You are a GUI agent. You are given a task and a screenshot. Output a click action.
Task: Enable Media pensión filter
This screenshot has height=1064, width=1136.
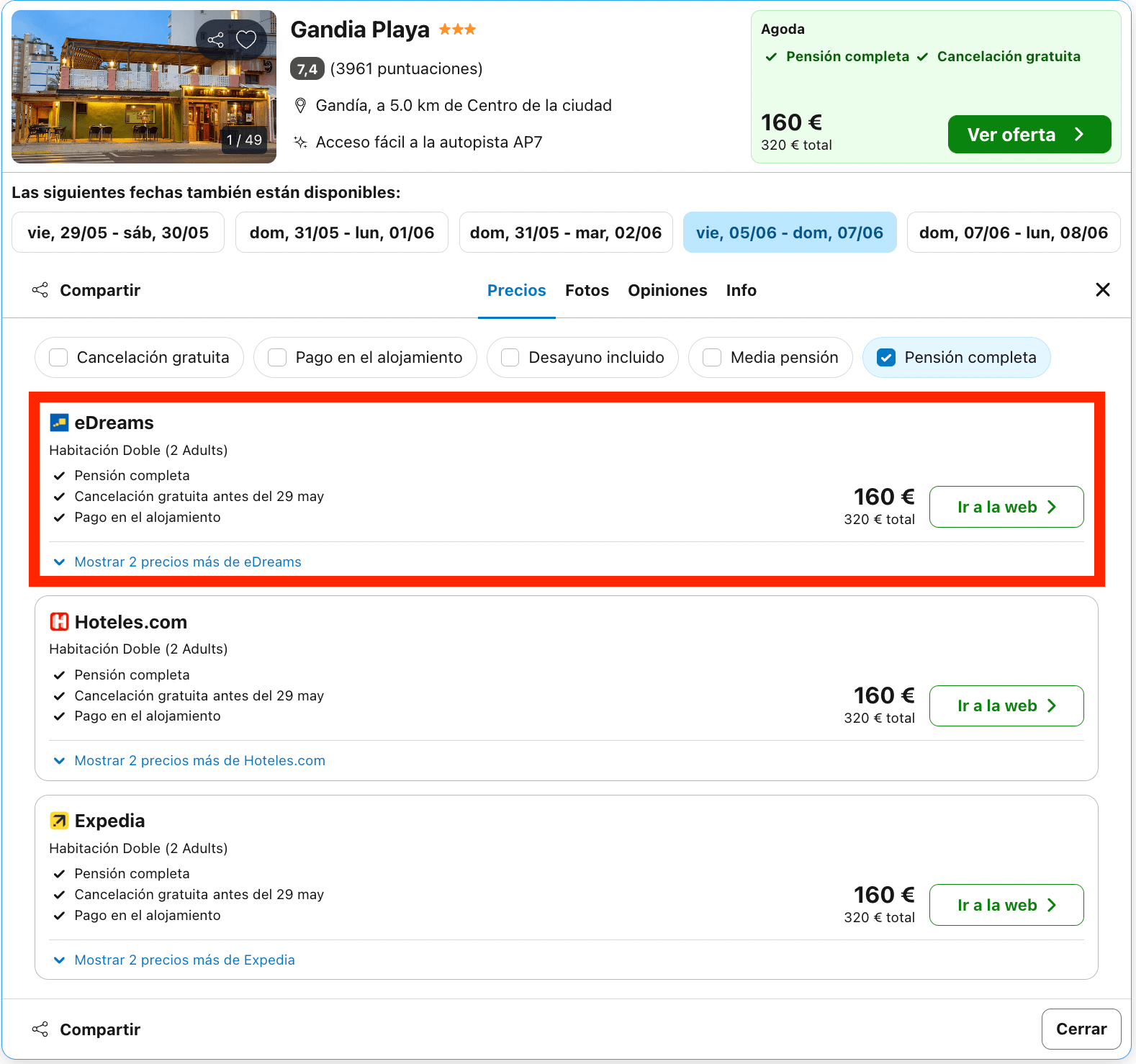point(770,357)
